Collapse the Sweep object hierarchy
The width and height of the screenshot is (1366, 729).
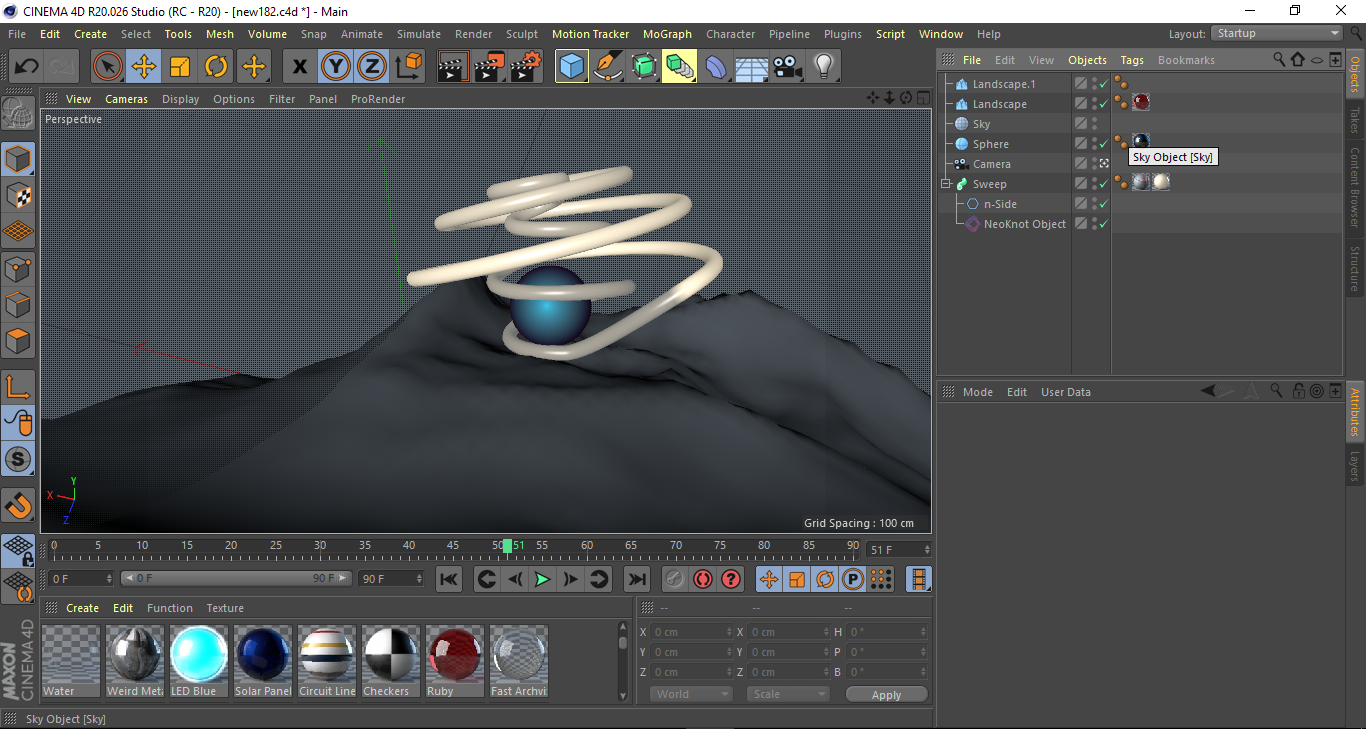point(945,184)
